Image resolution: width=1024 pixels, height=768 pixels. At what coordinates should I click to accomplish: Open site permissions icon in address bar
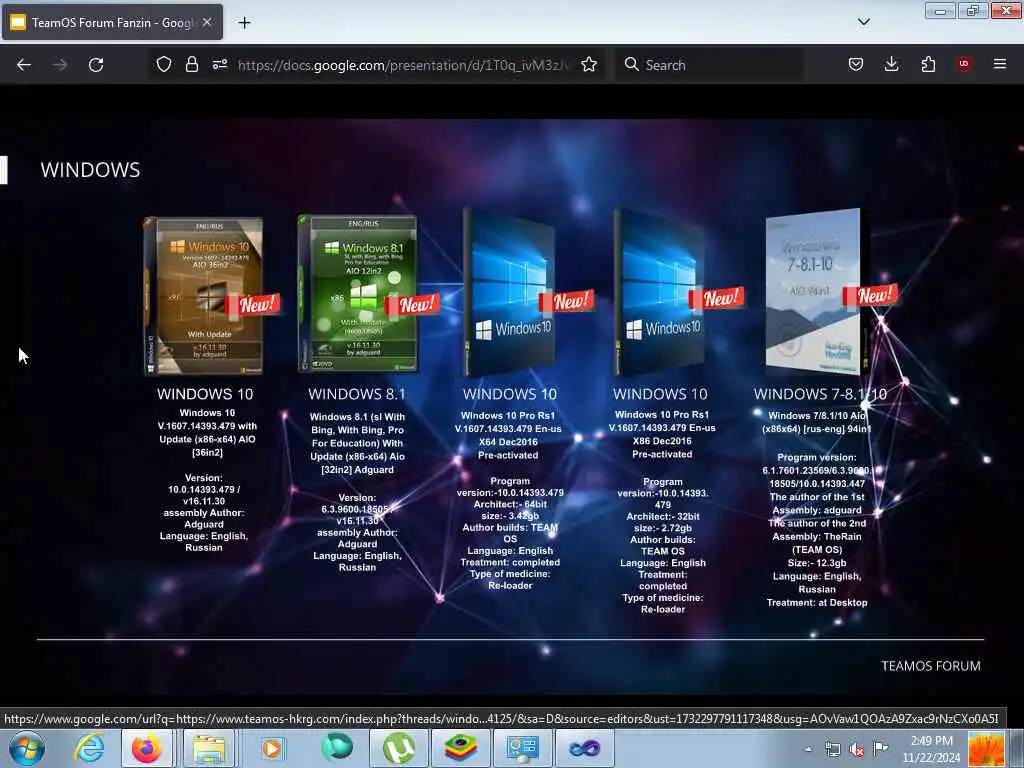[219, 64]
